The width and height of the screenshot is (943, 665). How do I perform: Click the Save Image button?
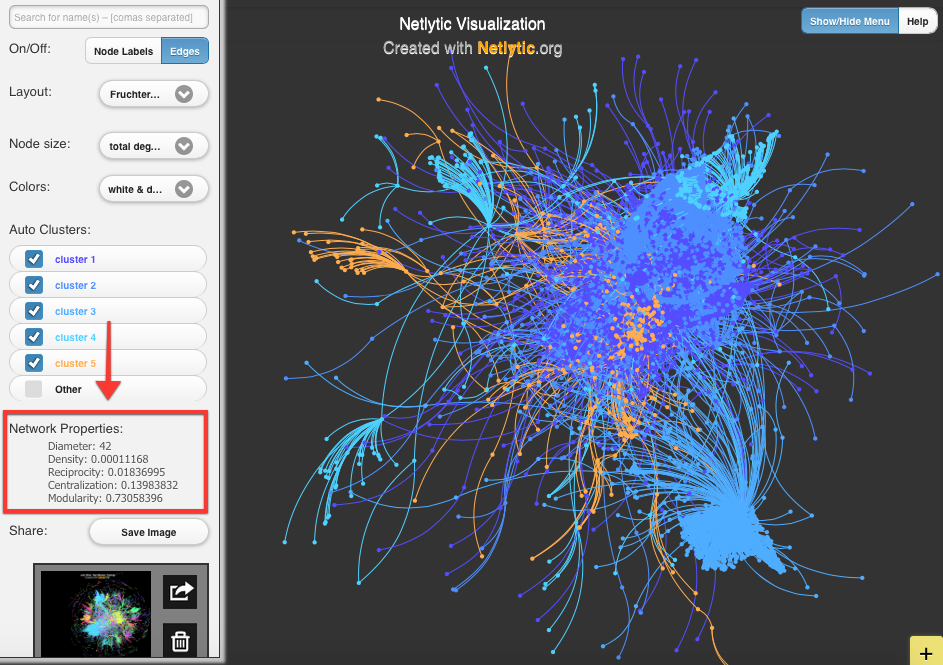click(148, 532)
